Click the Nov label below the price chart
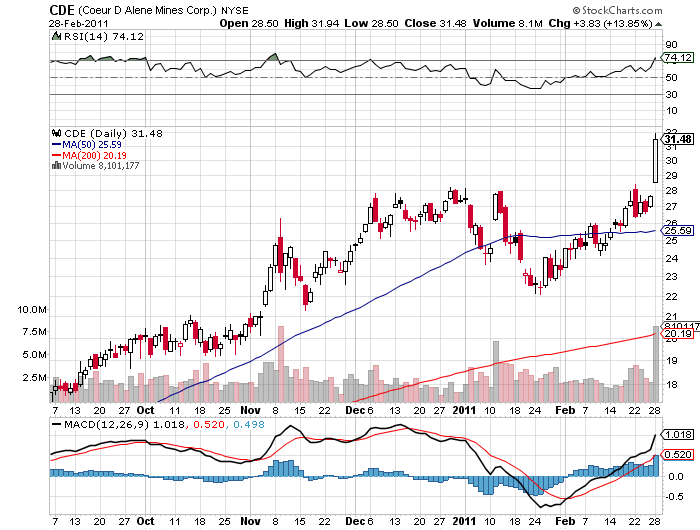The image size is (700, 530). (x=250, y=410)
